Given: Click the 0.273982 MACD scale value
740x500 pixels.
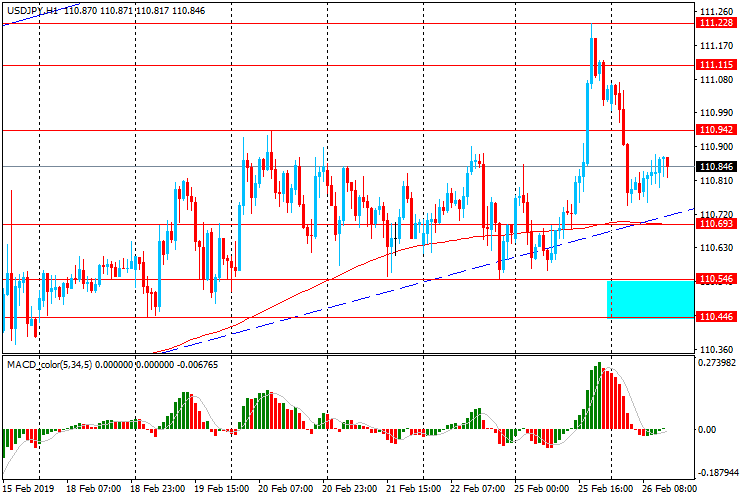Looking at the screenshot, I should pyautogui.click(x=718, y=365).
